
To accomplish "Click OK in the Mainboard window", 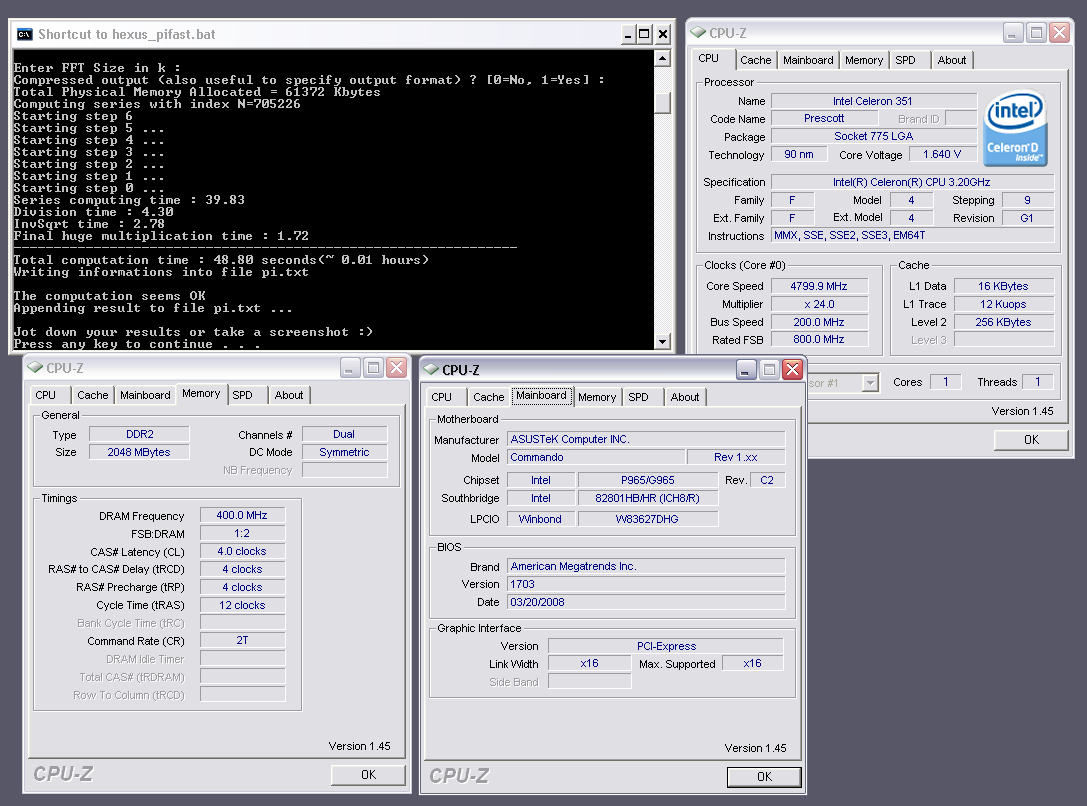I will tap(765, 777).
